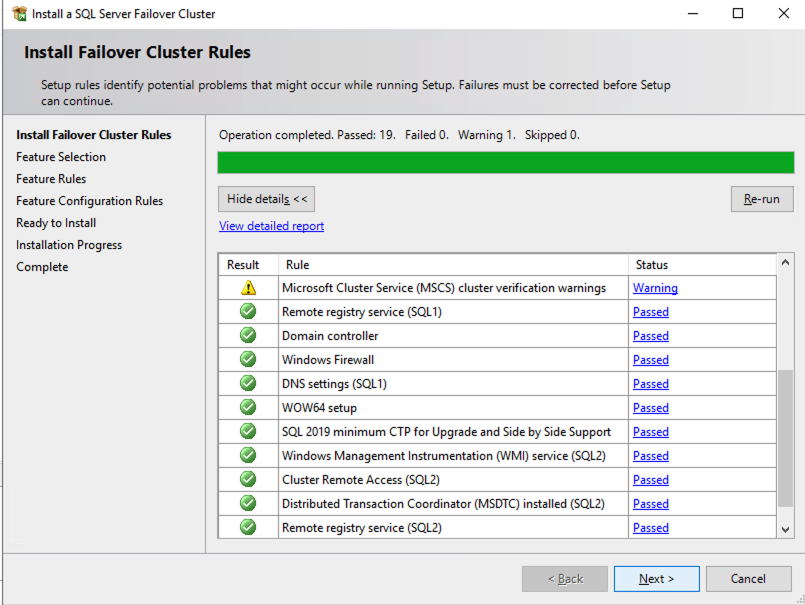Select Ready to Install step in sidebar
The height and width of the screenshot is (605, 805).
point(56,223)
